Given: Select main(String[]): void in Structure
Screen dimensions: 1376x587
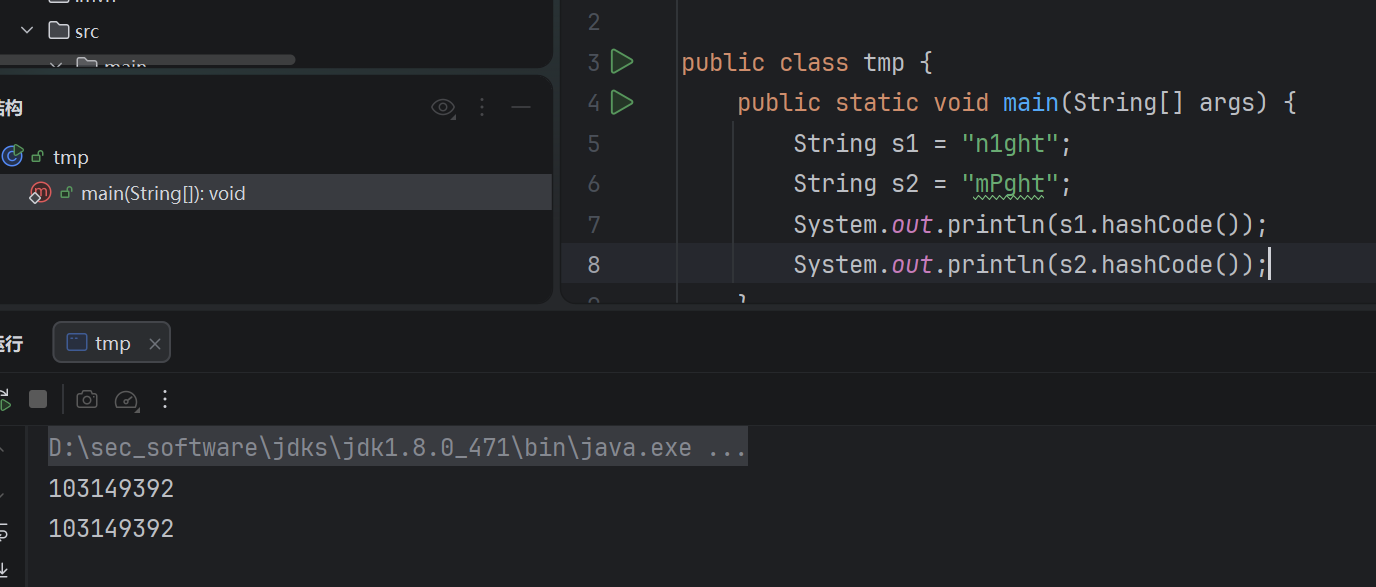Looking at the screenshot, I should pyautogui.click(x=162, y=193).
